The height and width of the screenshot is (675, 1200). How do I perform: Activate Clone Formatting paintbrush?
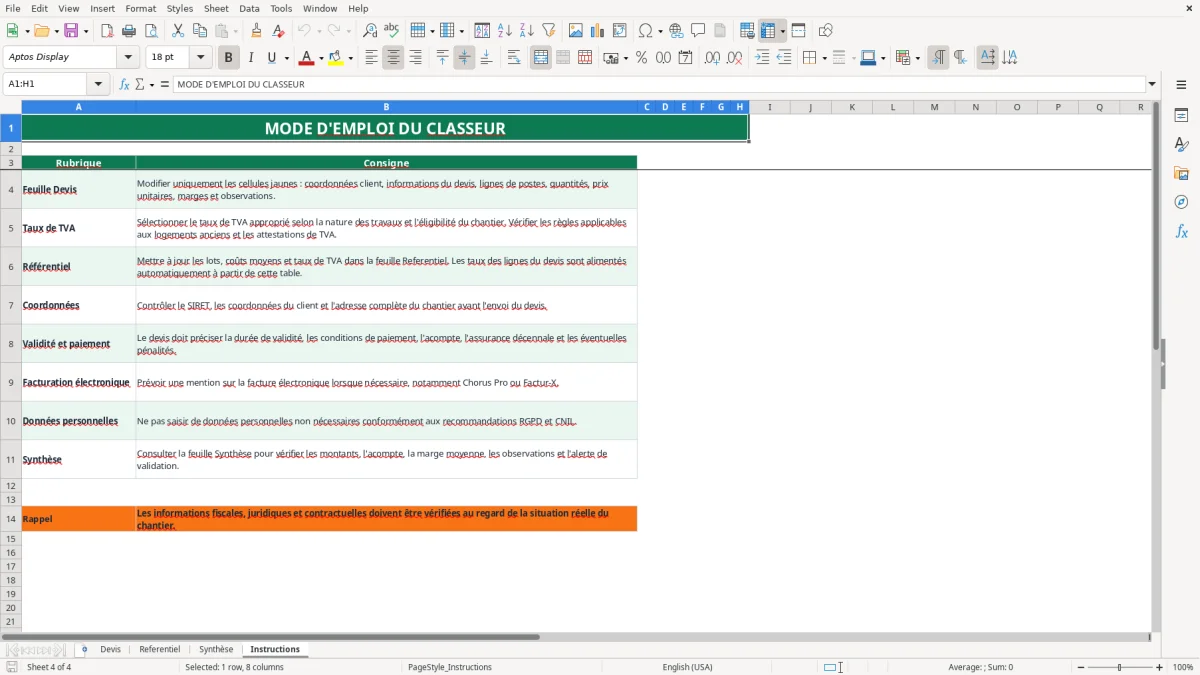(256, 31)
